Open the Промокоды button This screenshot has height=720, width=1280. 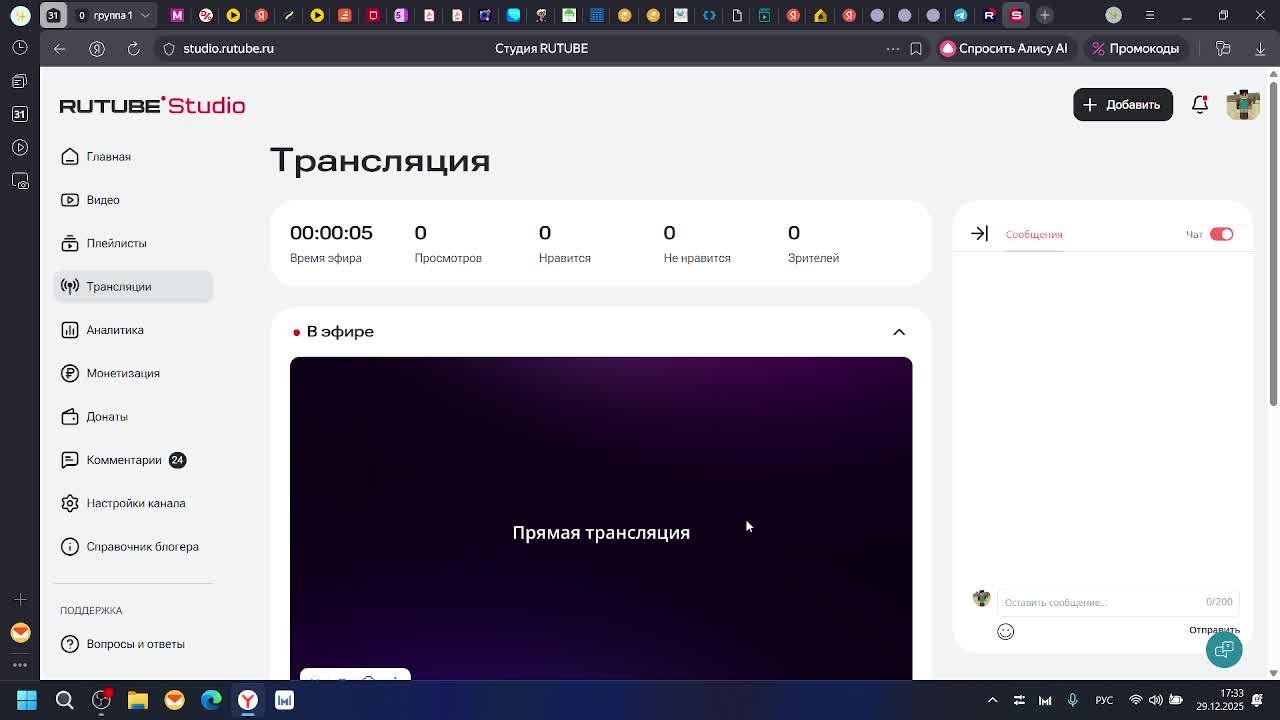[x=1135, y=48]
